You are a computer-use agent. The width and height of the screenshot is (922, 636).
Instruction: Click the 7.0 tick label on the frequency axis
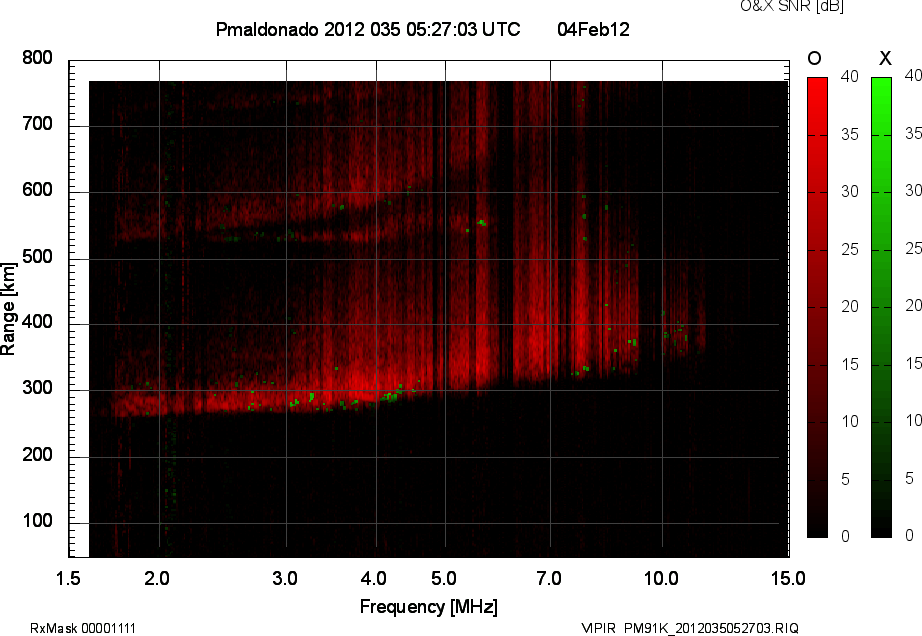pyautogui.click(x=549, y=578)
